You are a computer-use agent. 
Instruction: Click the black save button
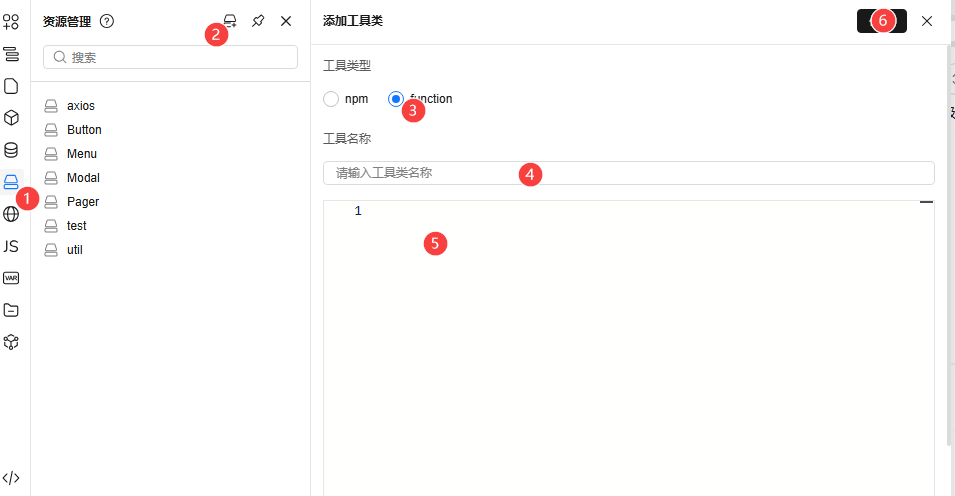coord(881,21)
